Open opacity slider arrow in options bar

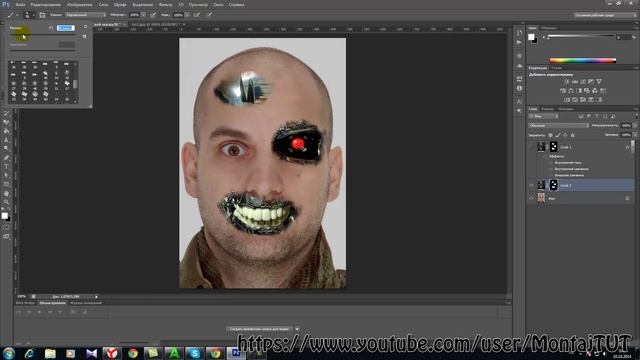(143, 15)
